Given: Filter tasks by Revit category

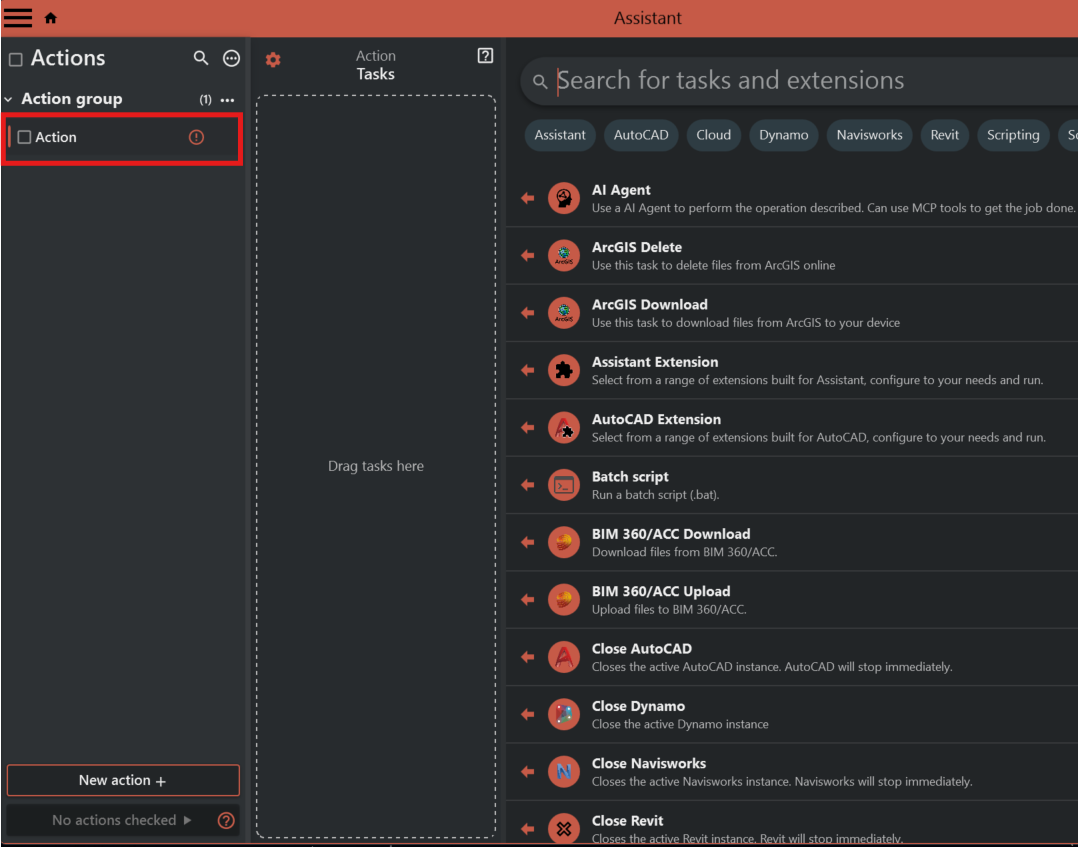Looking at the screenshot, I should [x=944, y=135].
